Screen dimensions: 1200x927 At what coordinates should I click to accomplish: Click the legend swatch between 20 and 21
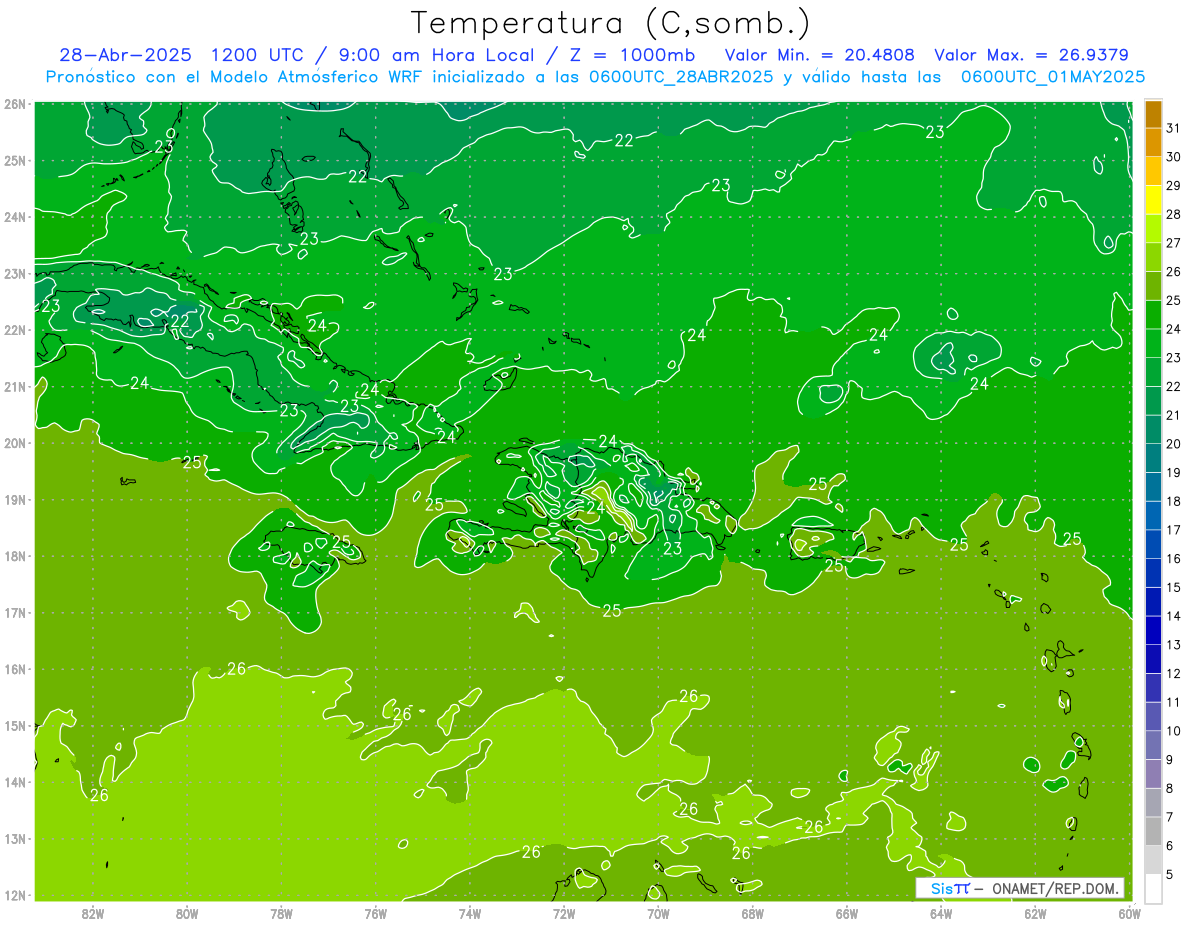(x=1153, y=429)
